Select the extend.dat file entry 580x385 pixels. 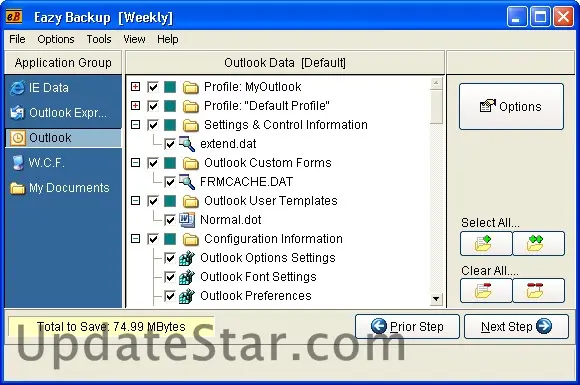[x=228, y=144]
